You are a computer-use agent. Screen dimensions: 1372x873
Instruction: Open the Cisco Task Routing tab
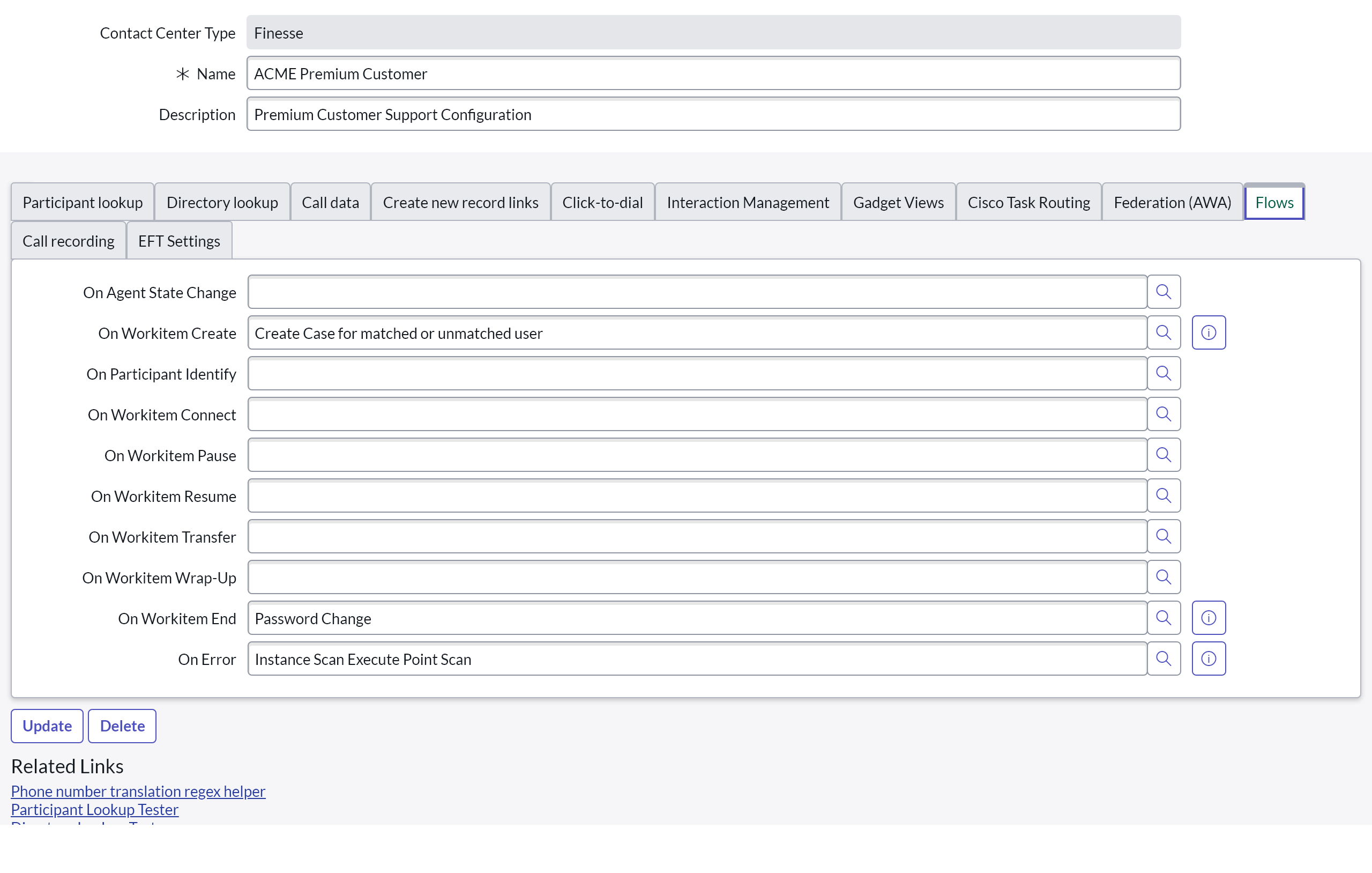(x=1028, y=202)
